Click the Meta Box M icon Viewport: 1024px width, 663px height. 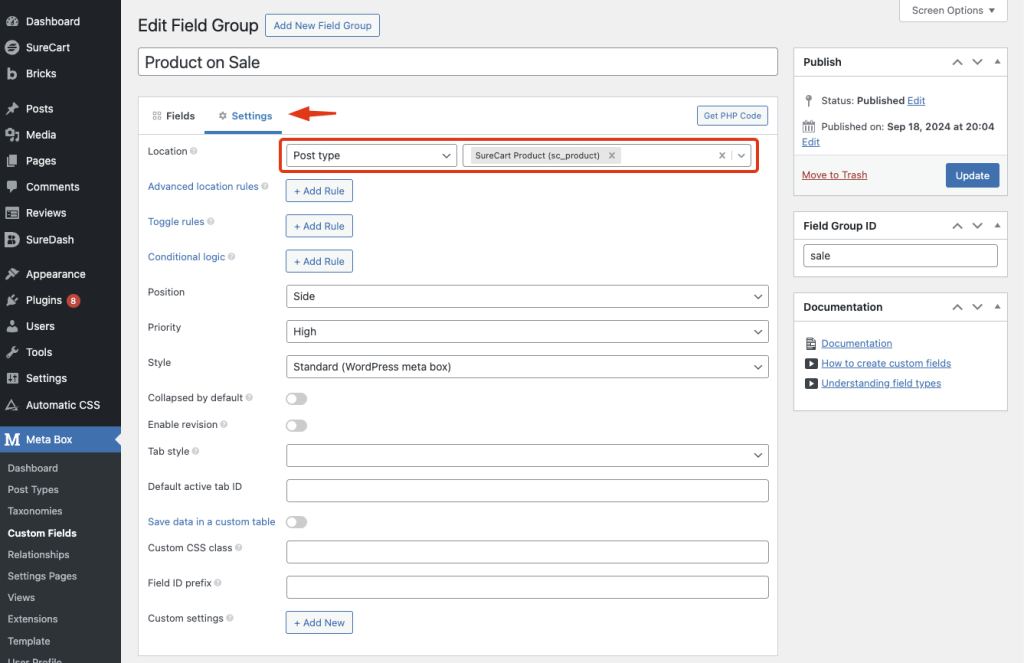[12, 440]
